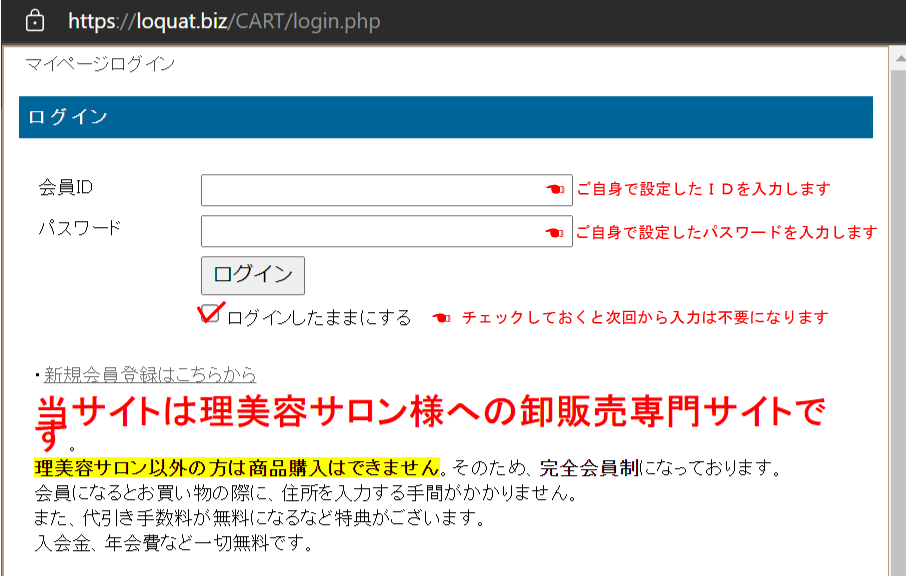Click the 会員ID field label

66,187
